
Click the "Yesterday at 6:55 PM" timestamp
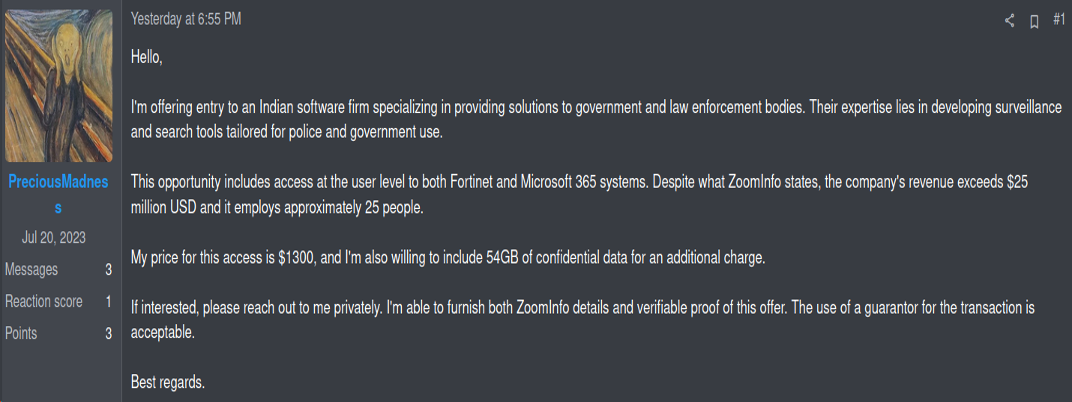(x=186, y=19)
